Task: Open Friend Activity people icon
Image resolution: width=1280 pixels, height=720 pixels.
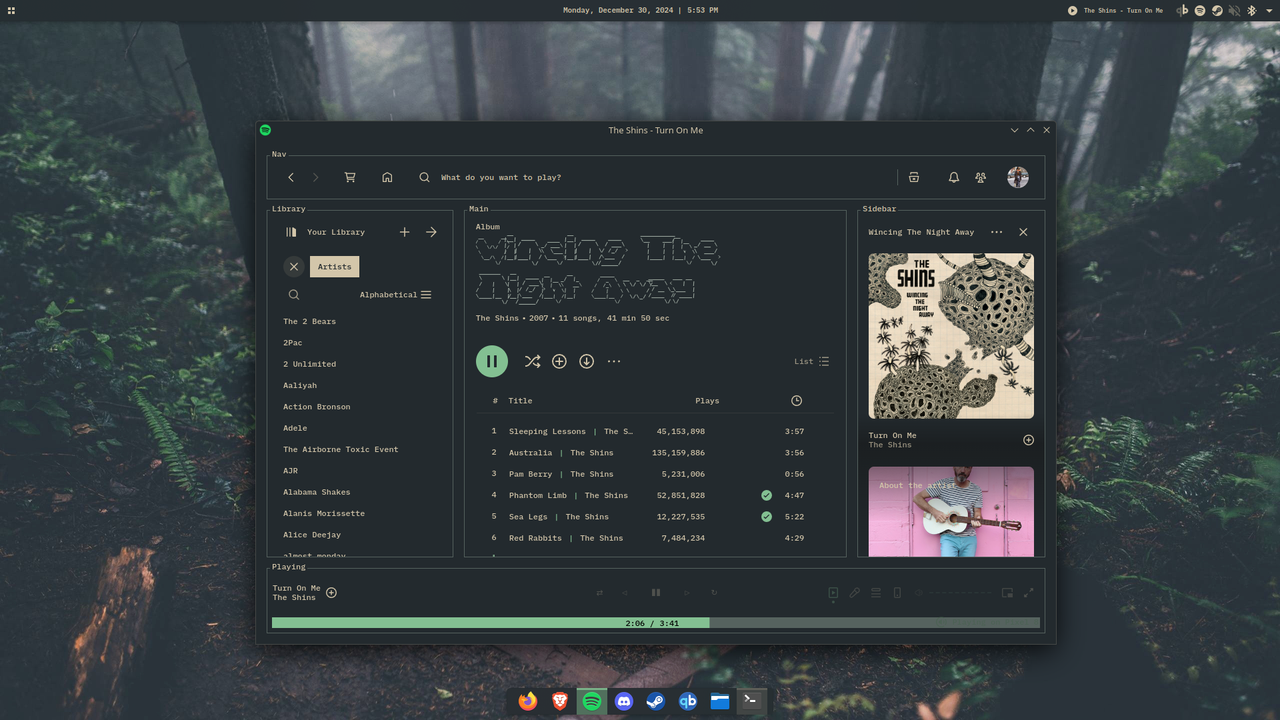Action: pos(981,177)
